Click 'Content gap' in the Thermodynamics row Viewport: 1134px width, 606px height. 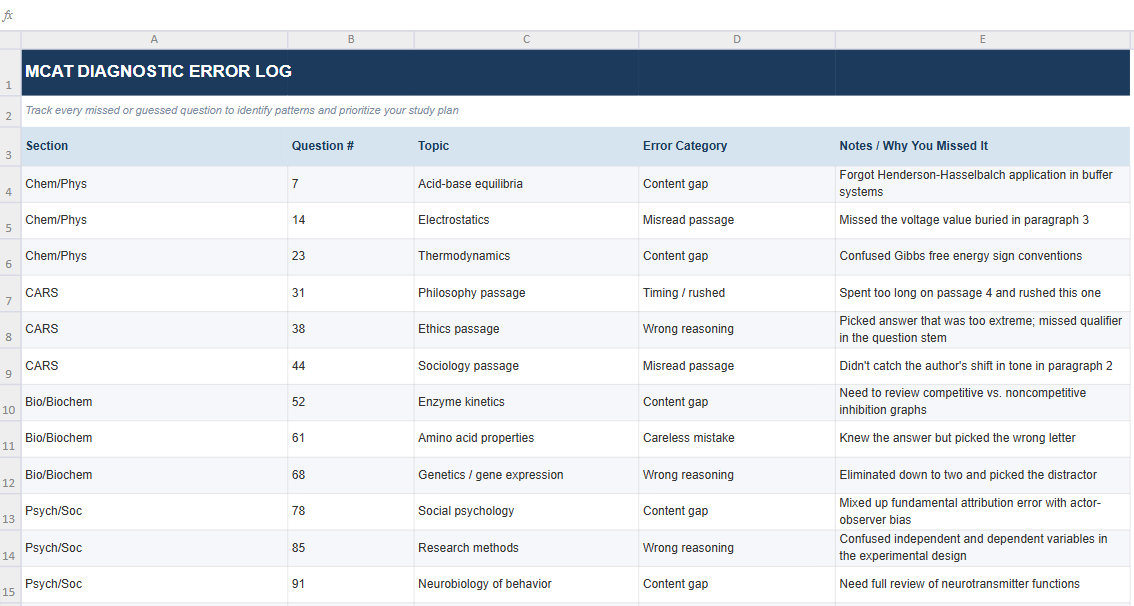pyautogui.click(x=737, y=257)
